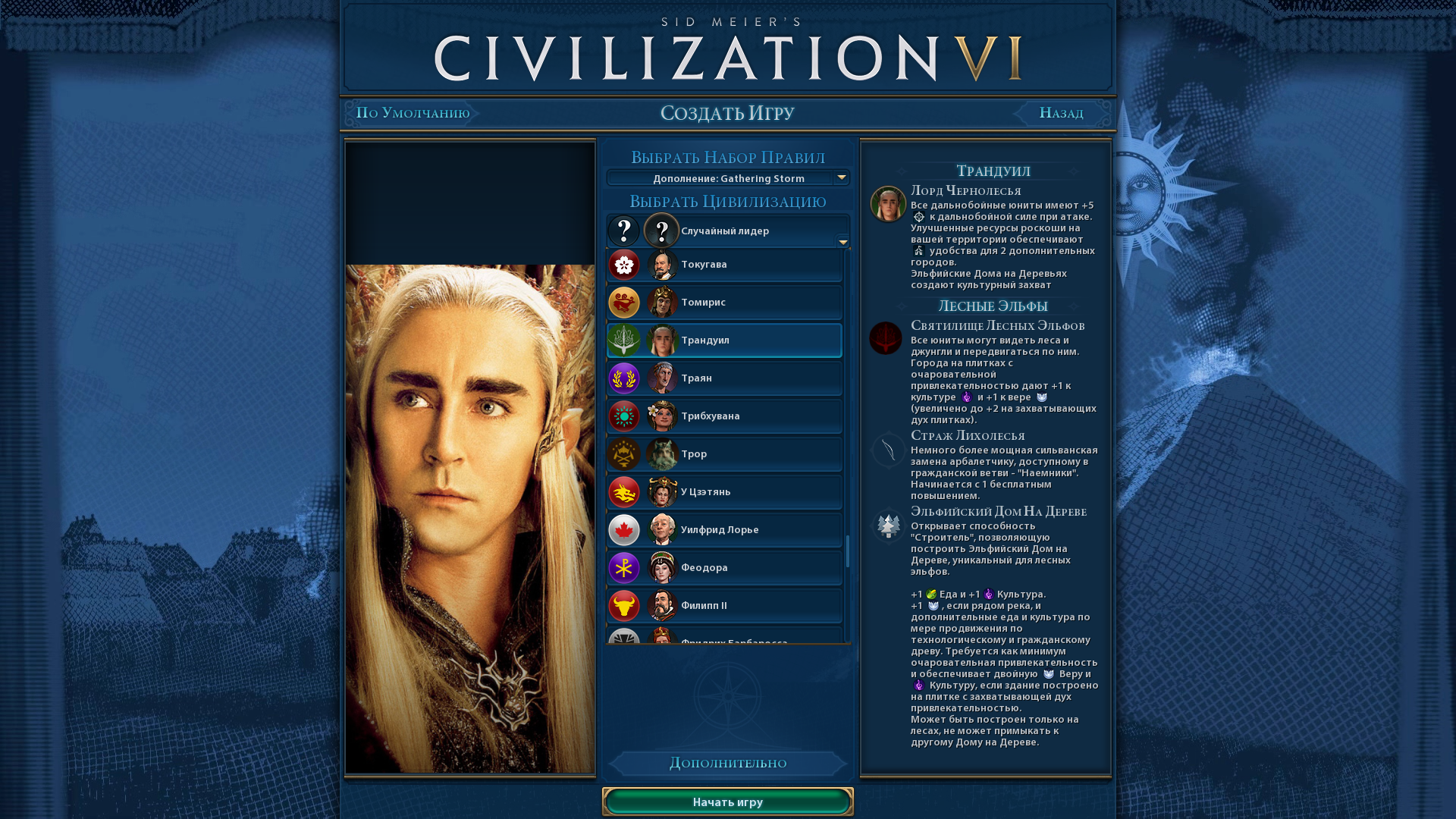
Task: Select the Canada maple leaf icon
Action: [624, 530]
